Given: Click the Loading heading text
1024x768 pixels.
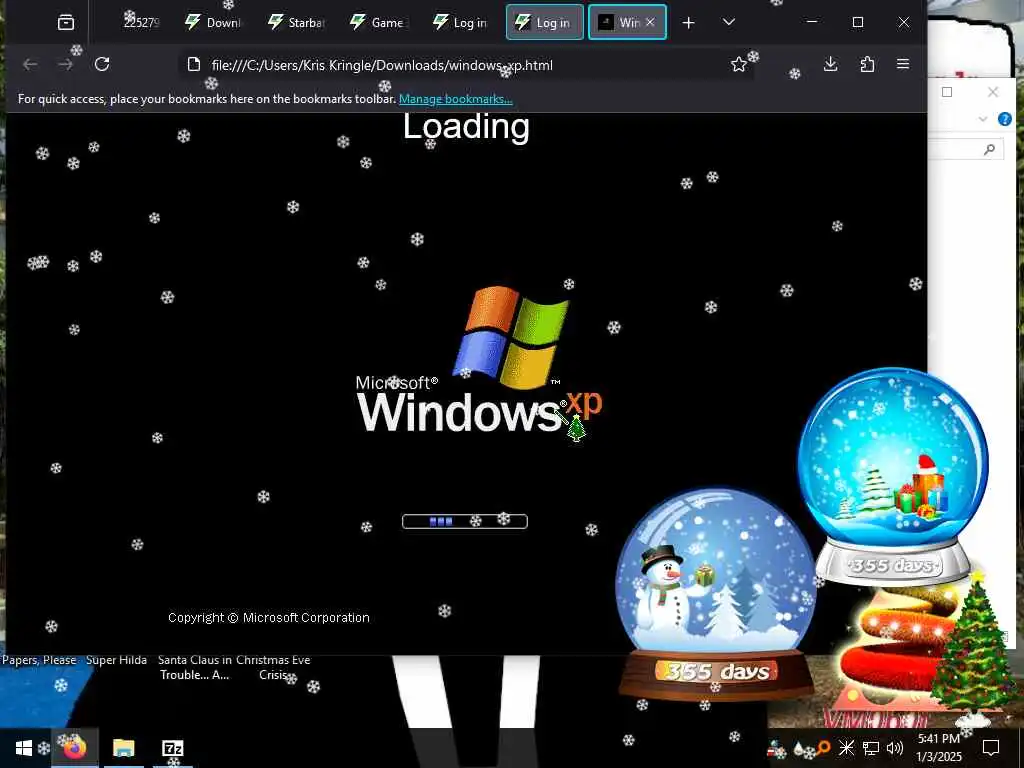Looking at the screenshot, I should pyautogui.click(x=466, y=127).
